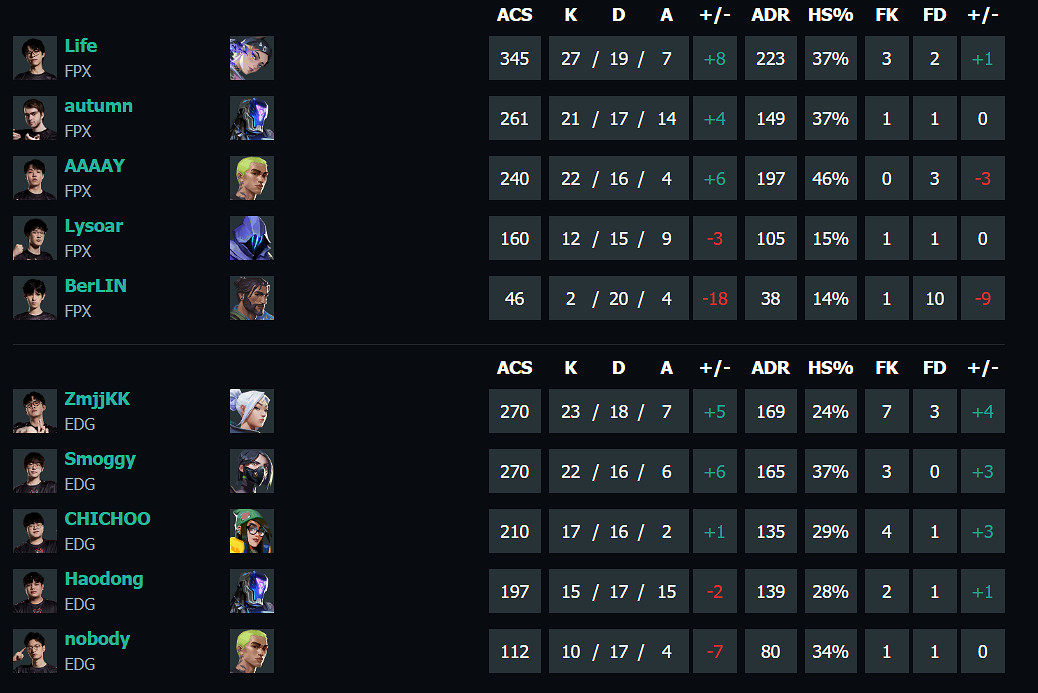This screenshot has height=693, width=1038.
Task: Click Lysoar's profile picture
Action: 35,238
